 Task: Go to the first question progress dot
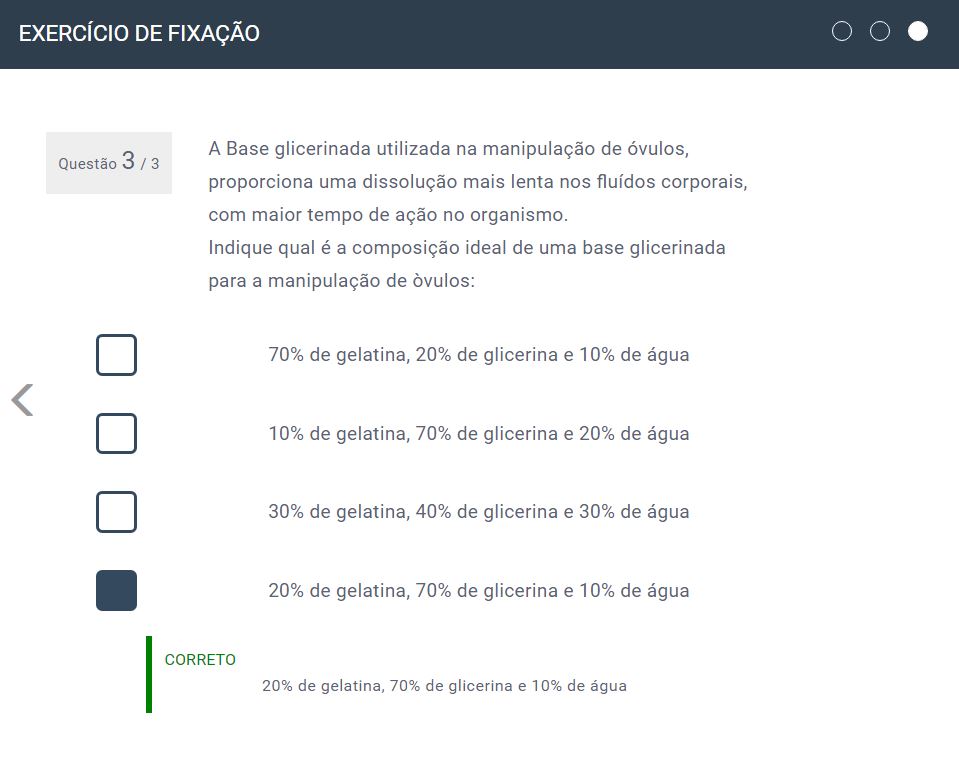[842, 31]
